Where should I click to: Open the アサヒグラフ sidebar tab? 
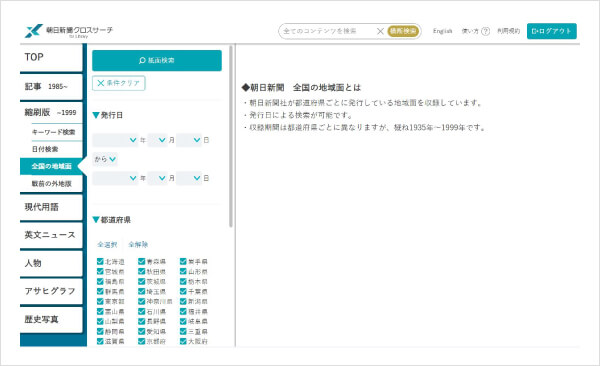[x=51, y=291]
